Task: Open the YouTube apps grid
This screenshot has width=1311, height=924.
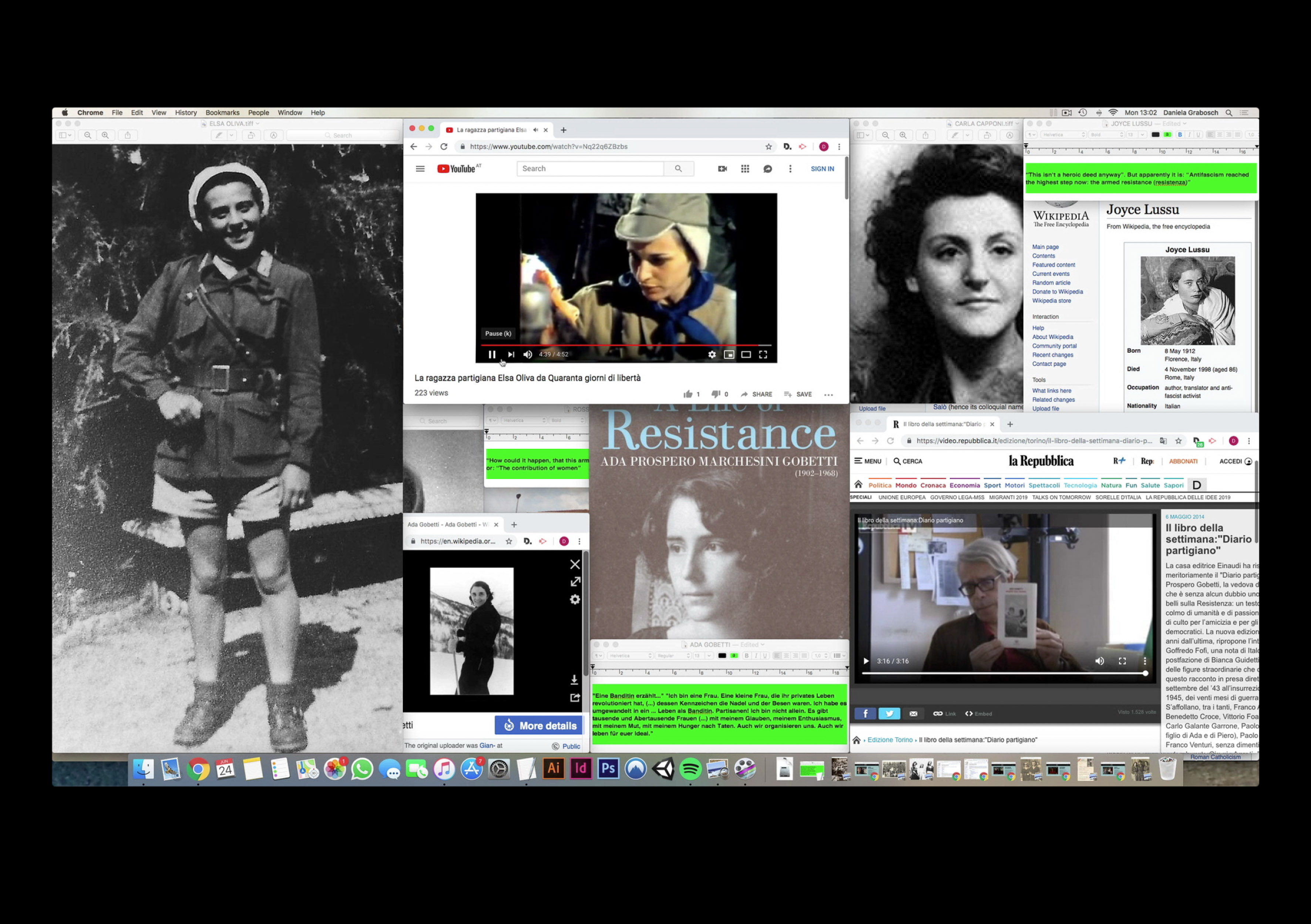Action: pyautogui.click(x=745, y=168)
